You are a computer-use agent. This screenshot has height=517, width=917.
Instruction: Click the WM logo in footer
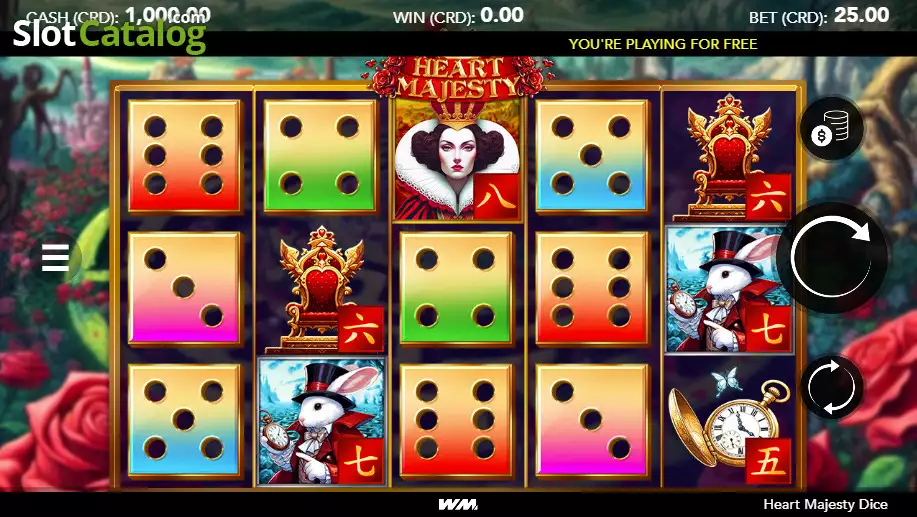point(458,504)
